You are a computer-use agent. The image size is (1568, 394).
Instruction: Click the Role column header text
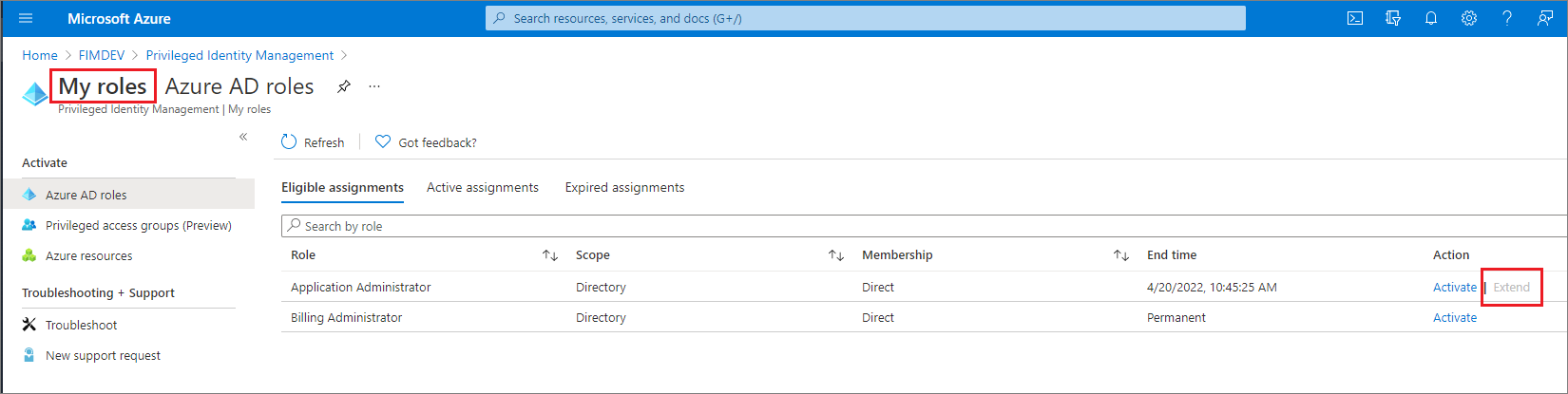point(303,254)
